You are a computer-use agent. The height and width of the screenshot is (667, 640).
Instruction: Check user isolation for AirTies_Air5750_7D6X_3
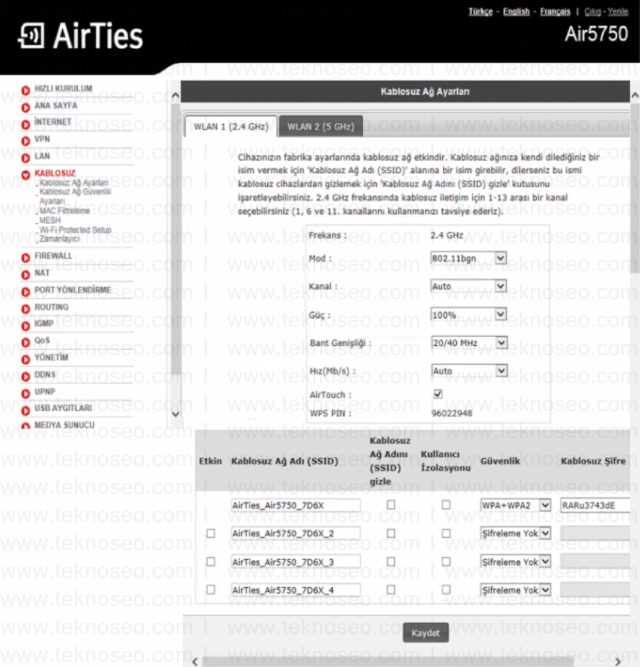[446, 562]
